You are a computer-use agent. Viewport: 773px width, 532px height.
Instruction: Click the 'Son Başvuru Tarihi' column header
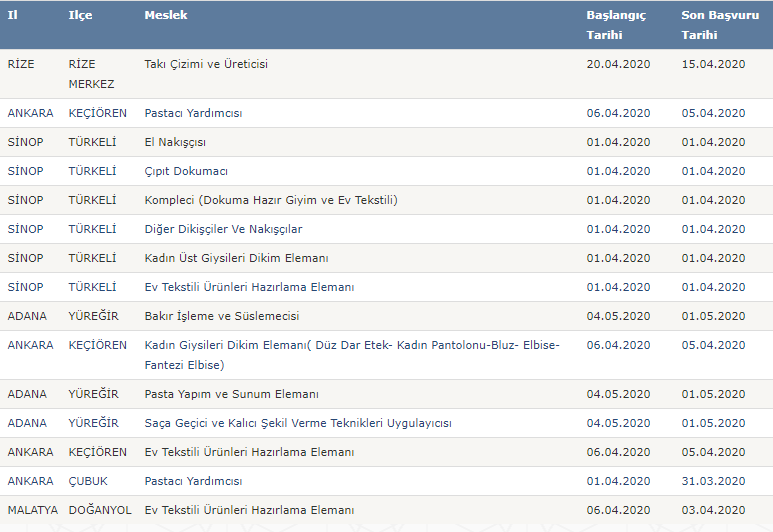(713, 25)
